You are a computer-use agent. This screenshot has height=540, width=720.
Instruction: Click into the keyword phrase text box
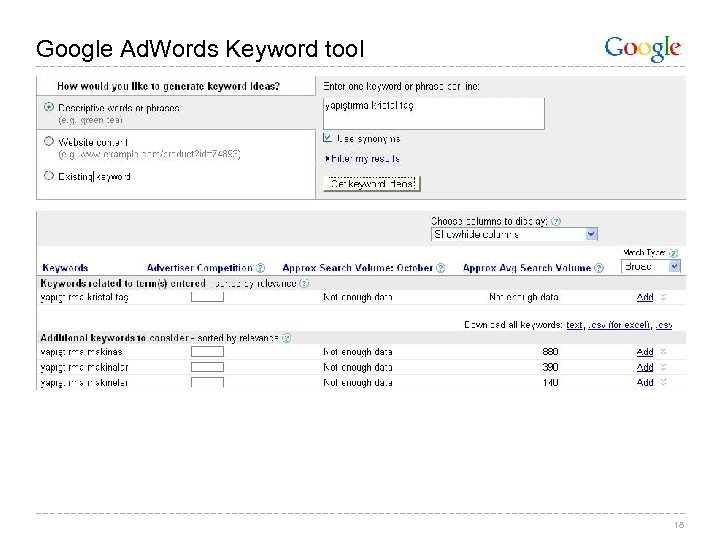click(x=434, y=113)
